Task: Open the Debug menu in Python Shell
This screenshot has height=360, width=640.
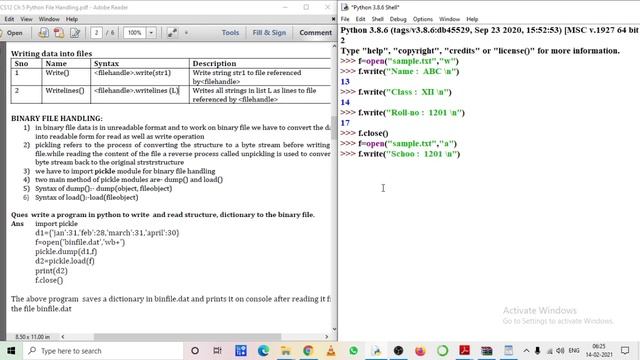Action: tap(398, 19)
